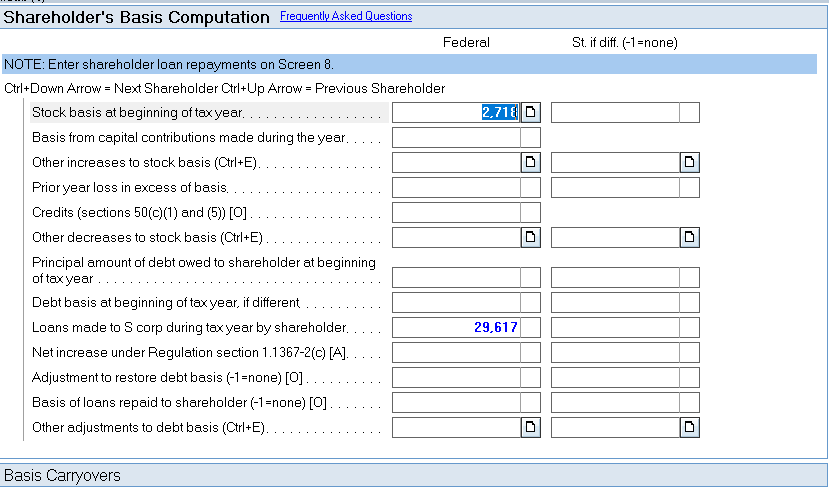The width and height of the screenshot is (829, 487).
Task: Click the Shareholder's Basis Computation section title
Action: pyautogui.click(x=137, y=18)
